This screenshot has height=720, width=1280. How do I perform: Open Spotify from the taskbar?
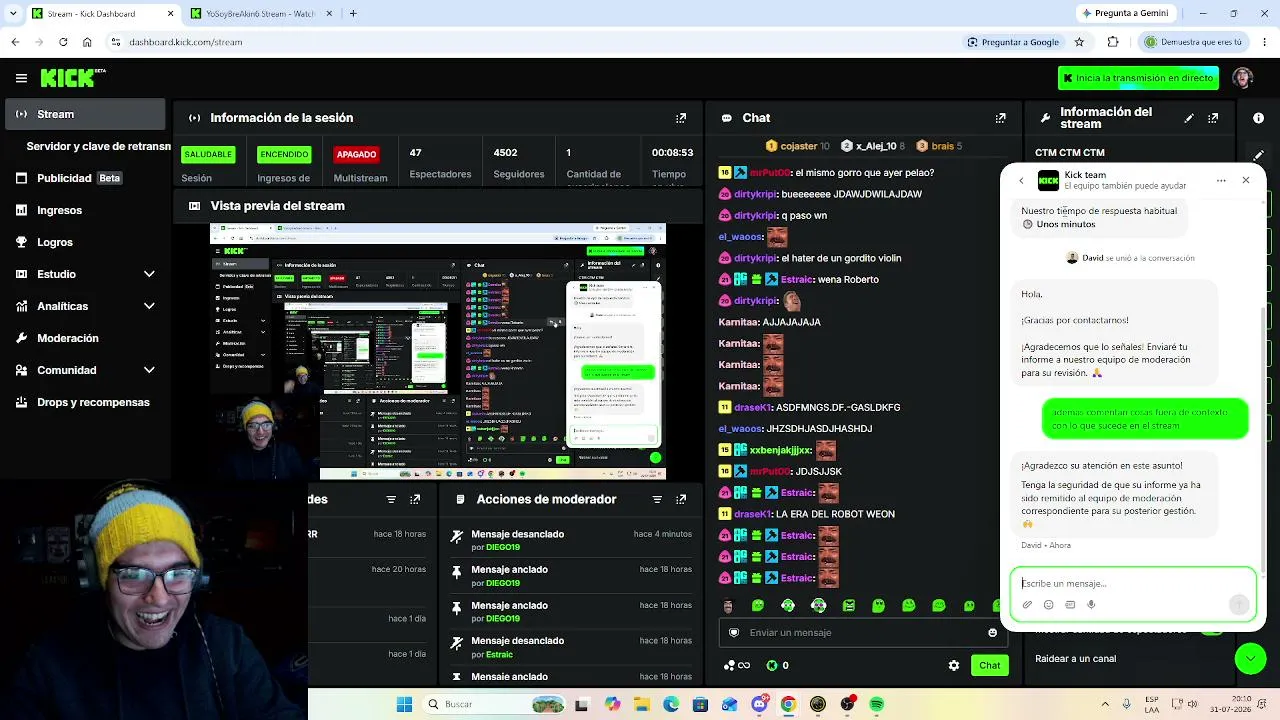(877, 705)
